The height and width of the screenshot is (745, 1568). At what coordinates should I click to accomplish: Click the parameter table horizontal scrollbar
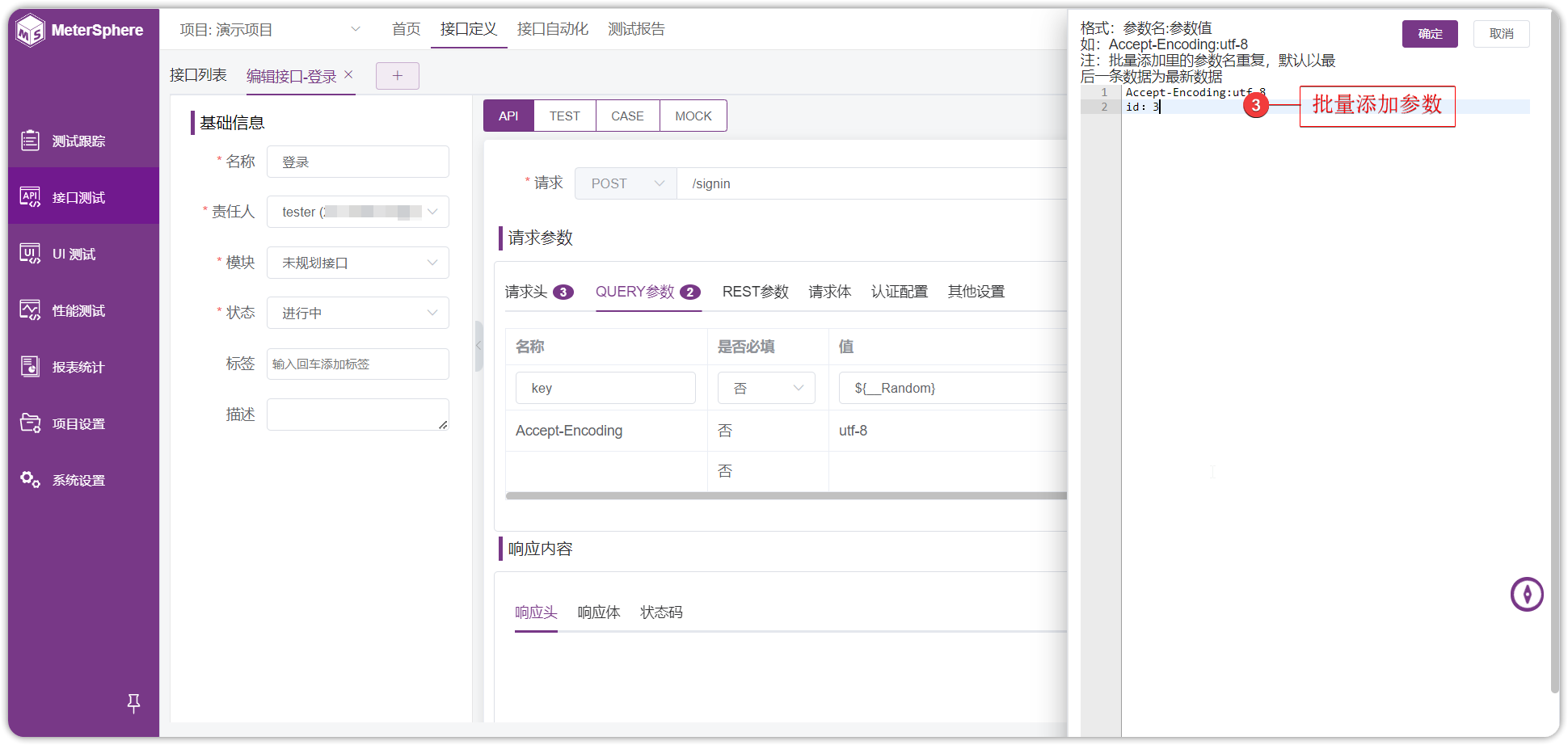pos(786,496)
